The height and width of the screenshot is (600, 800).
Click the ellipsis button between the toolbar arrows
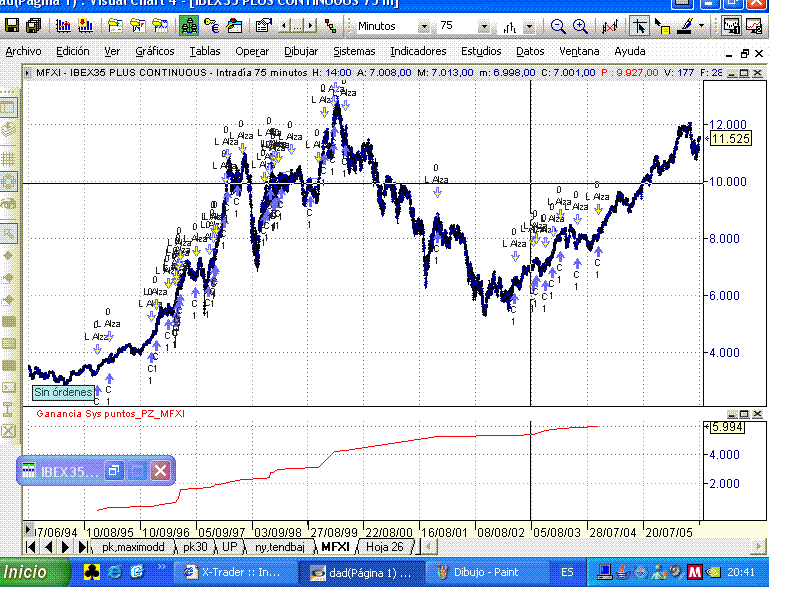pyautogui.click(x=297, y=26)
